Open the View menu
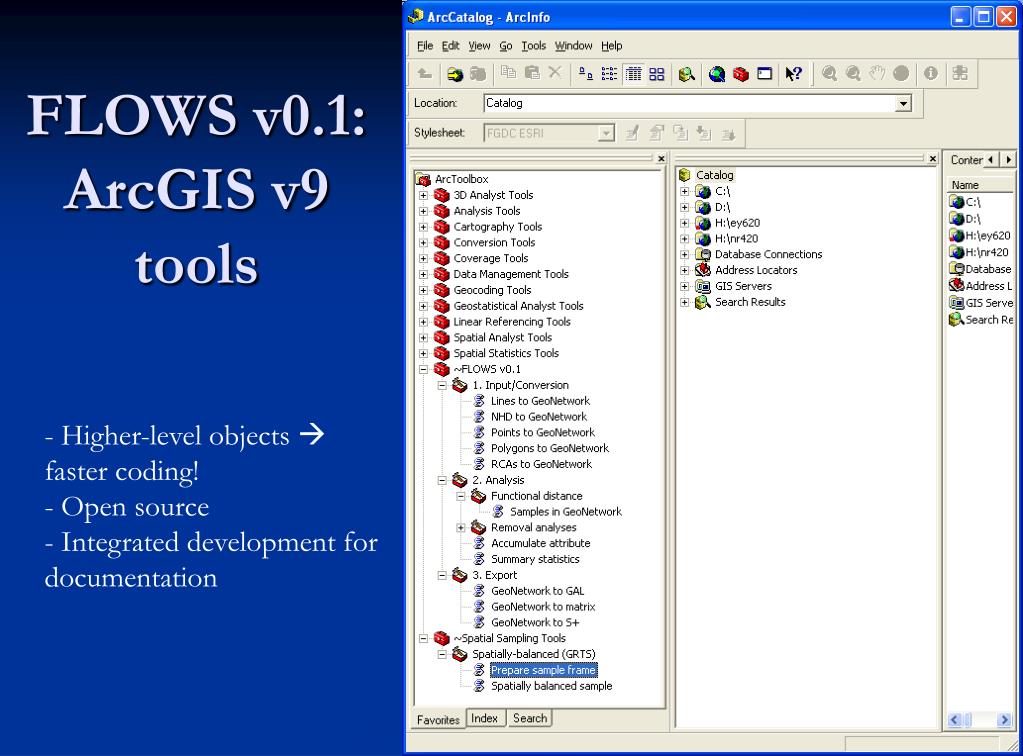 [479, 46]
